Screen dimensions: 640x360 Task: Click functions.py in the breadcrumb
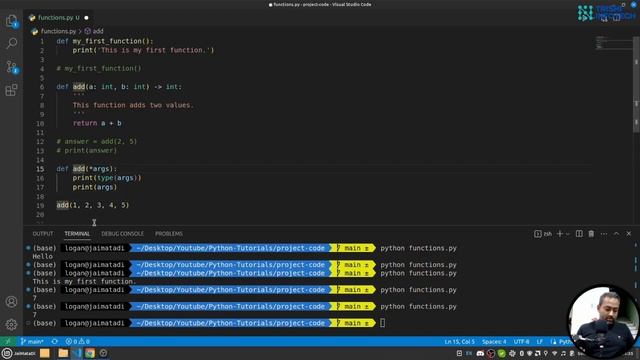(x=58, y=31)
